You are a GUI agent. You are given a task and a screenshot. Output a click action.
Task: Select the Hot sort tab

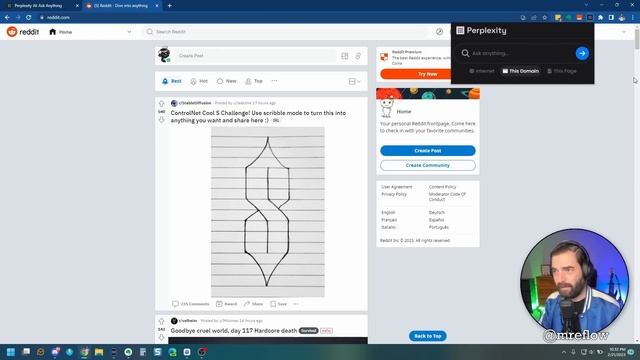coord(199,81)
